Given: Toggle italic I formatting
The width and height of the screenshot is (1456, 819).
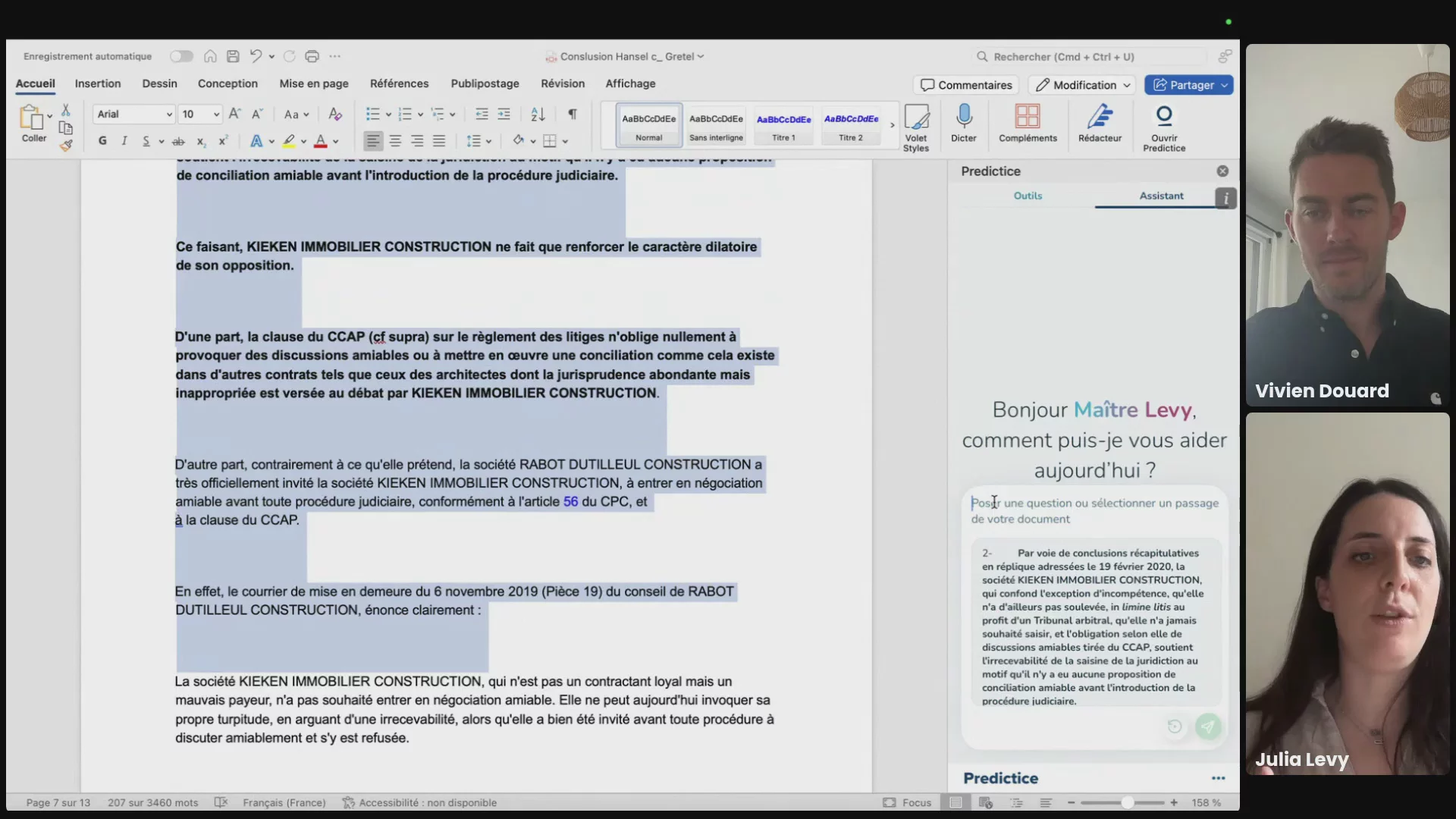Looking at the screenshot, I should point(124,141).
